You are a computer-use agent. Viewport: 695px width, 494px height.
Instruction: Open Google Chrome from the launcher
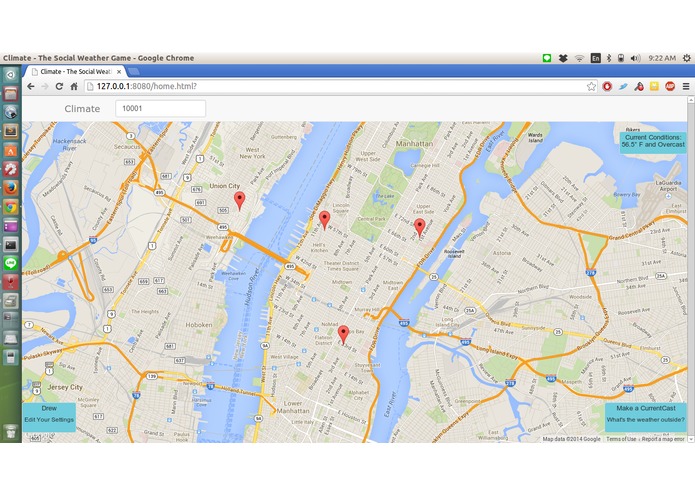(11, 207)
